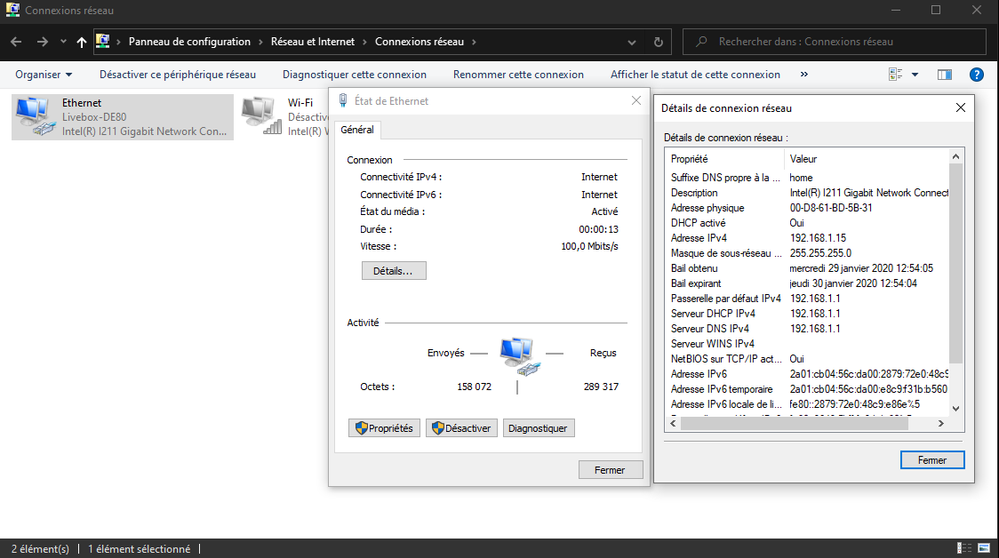999x558 pixels.
Task: Click Fermer in État de Ethernet dialog
Action: tap(610, 470)
